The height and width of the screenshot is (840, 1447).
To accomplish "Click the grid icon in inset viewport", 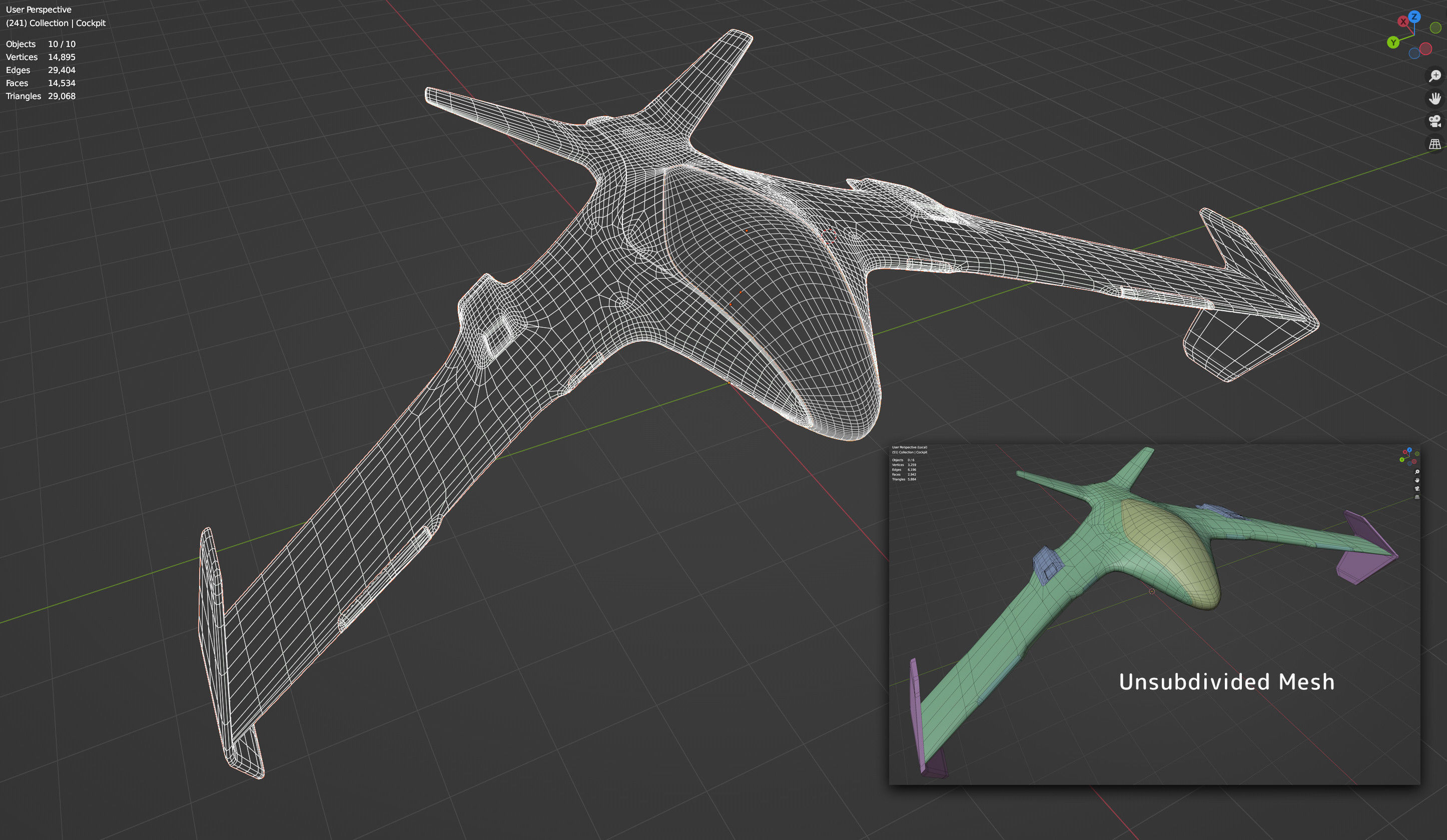I will pyautogui.click(x=1417, y=497).
